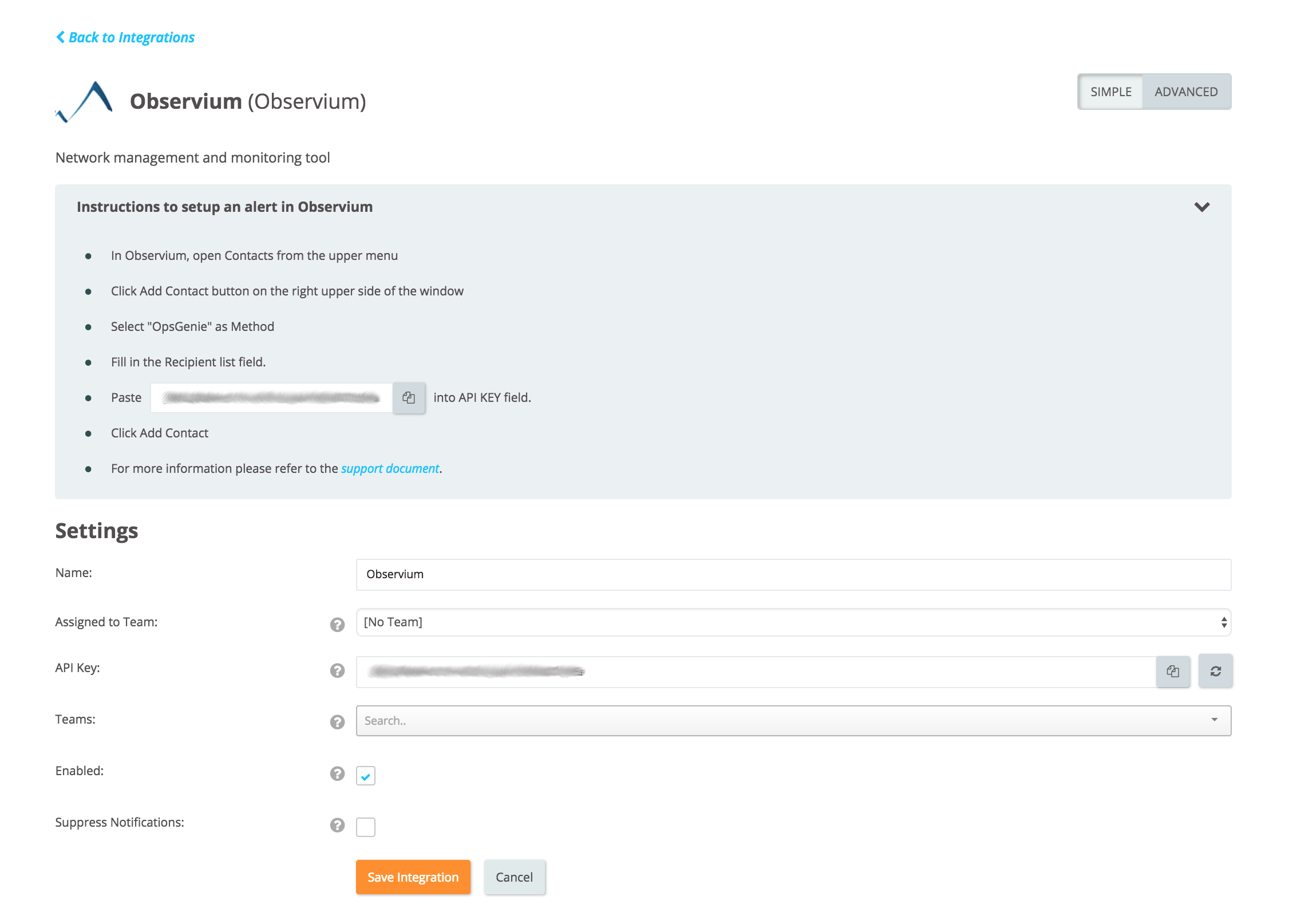Show help for Enabled option
This screenshot has height=924, width=1289.
click(x=337, y=773)
